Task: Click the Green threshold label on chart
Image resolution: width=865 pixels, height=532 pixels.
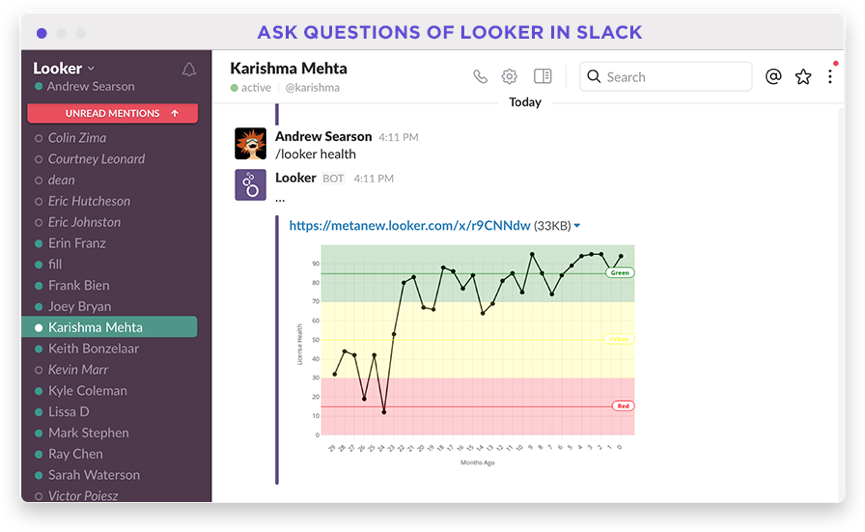Action: tap(619, 272)
